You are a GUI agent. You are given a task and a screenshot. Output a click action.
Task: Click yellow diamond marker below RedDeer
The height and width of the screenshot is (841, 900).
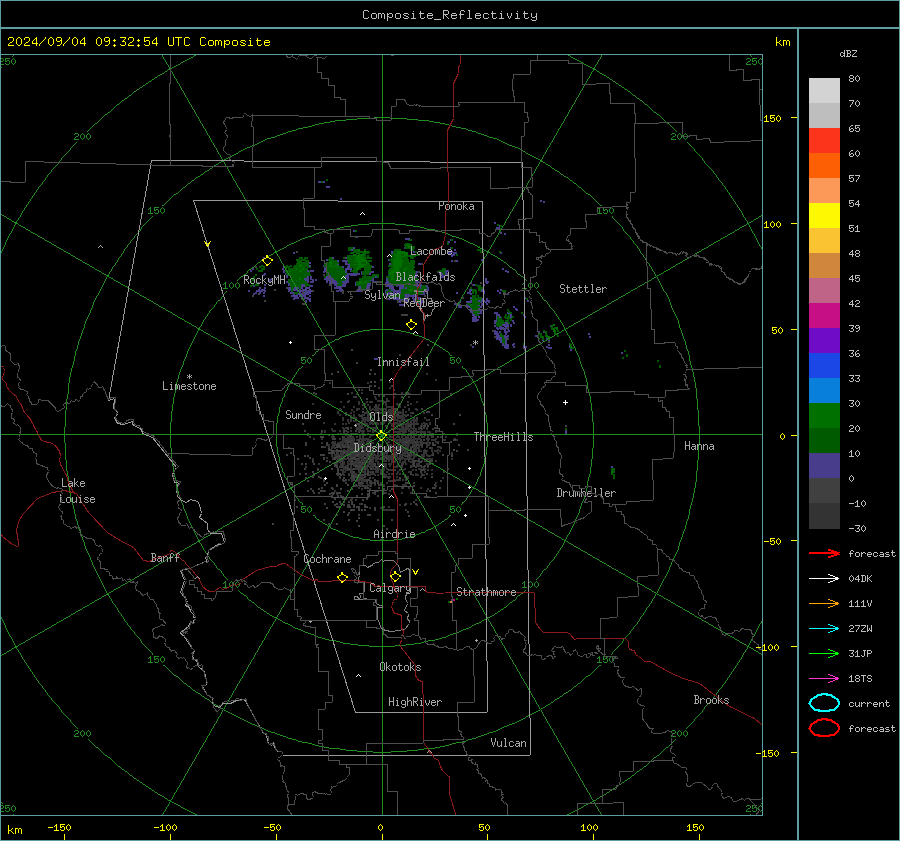[411, 325]
